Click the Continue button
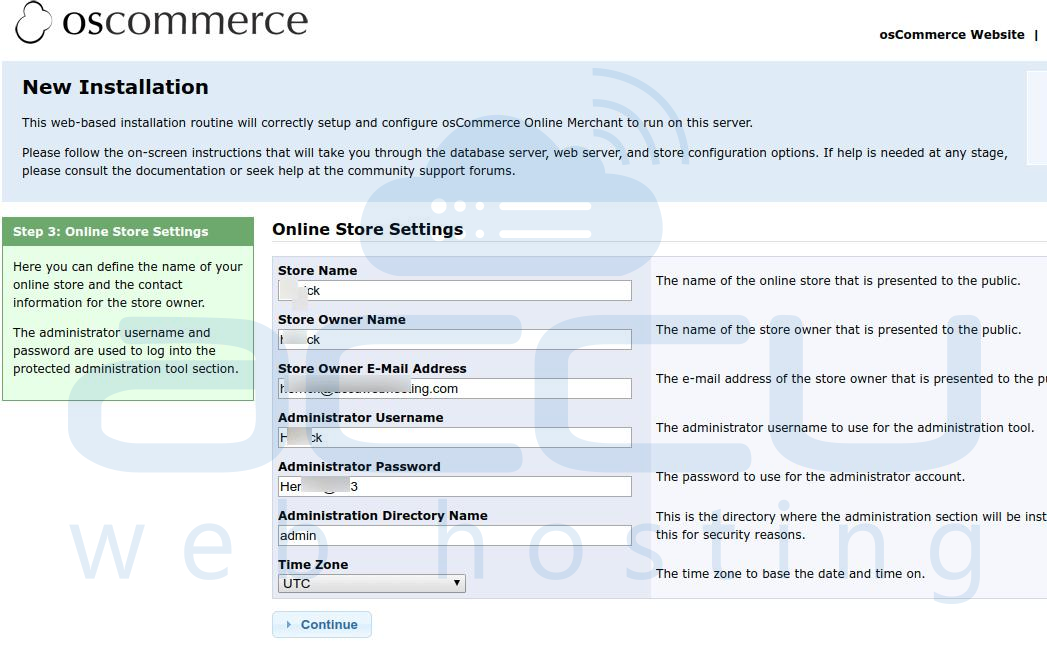The height and width of the screenshot is (672, 1047). click(x=322, y=624)
